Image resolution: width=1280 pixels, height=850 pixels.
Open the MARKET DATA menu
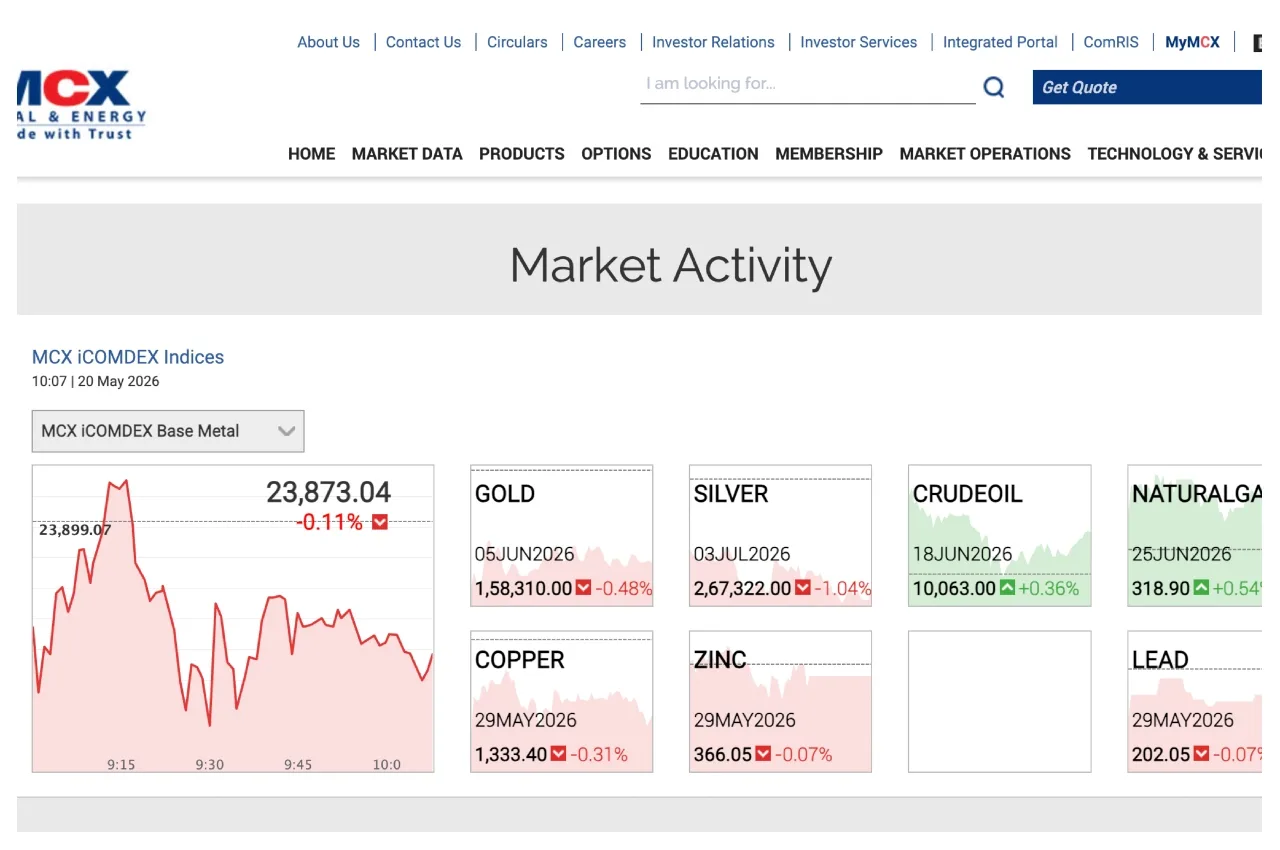[407, 154]
